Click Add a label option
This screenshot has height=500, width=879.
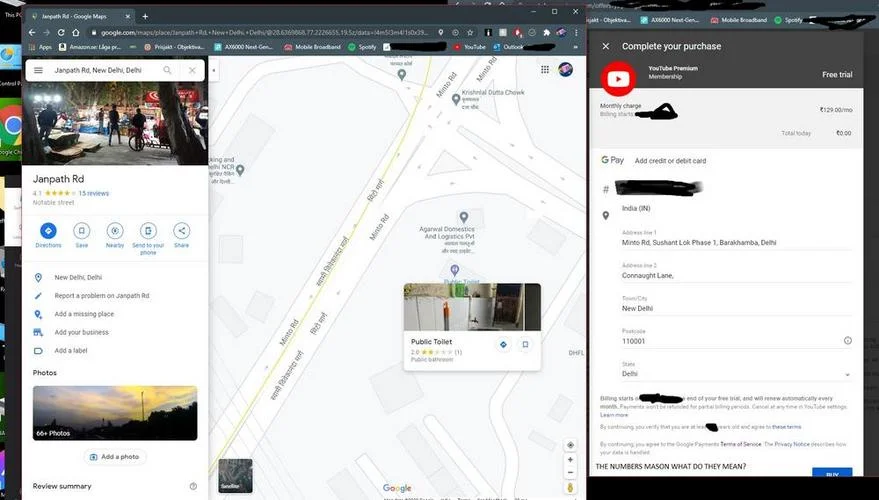tap(115, 350)
